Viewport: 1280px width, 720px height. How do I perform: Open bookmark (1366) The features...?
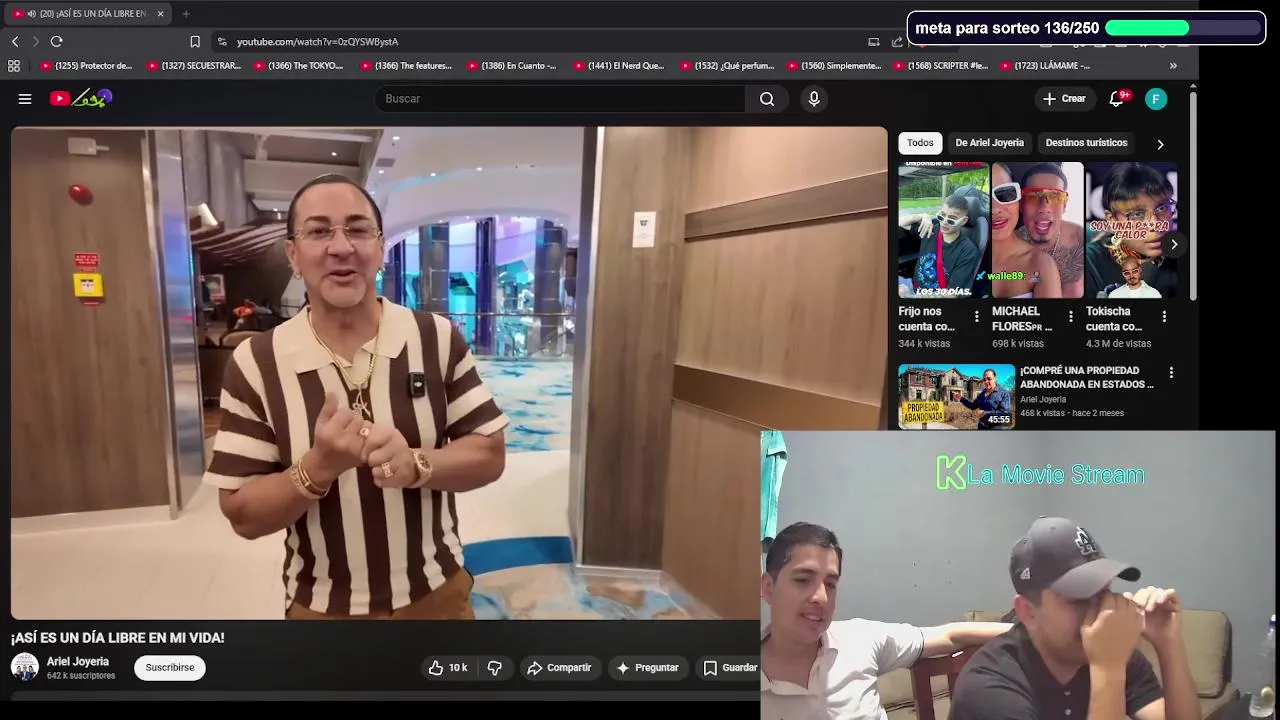pos(406,66)
